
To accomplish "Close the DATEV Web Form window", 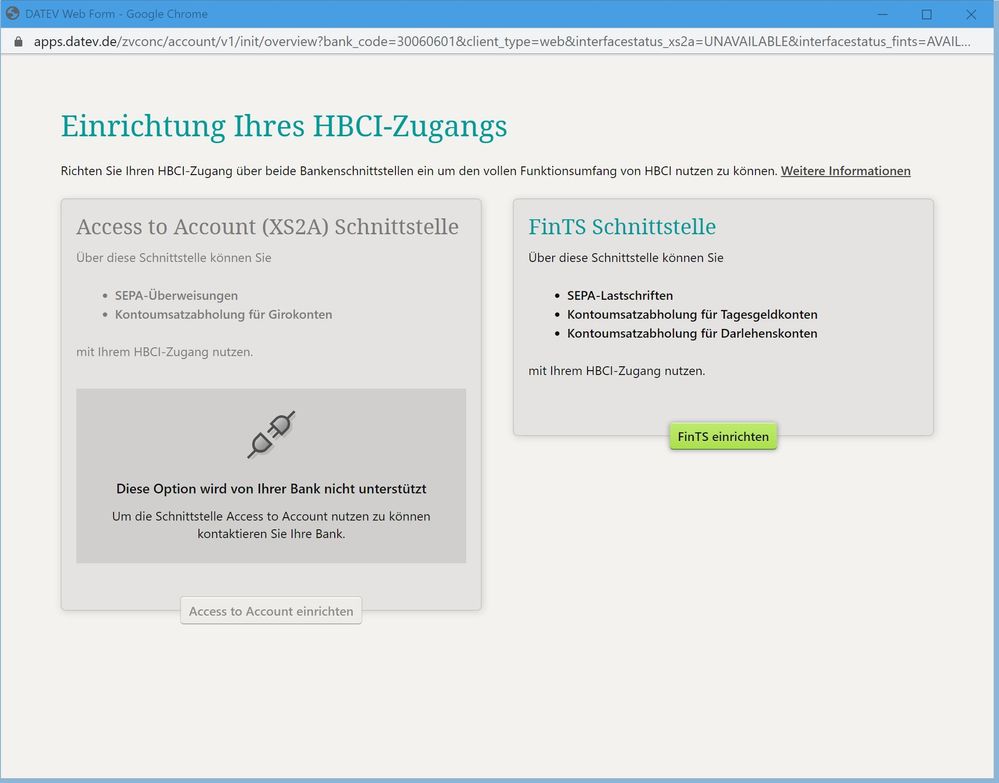I will [971, 14].
